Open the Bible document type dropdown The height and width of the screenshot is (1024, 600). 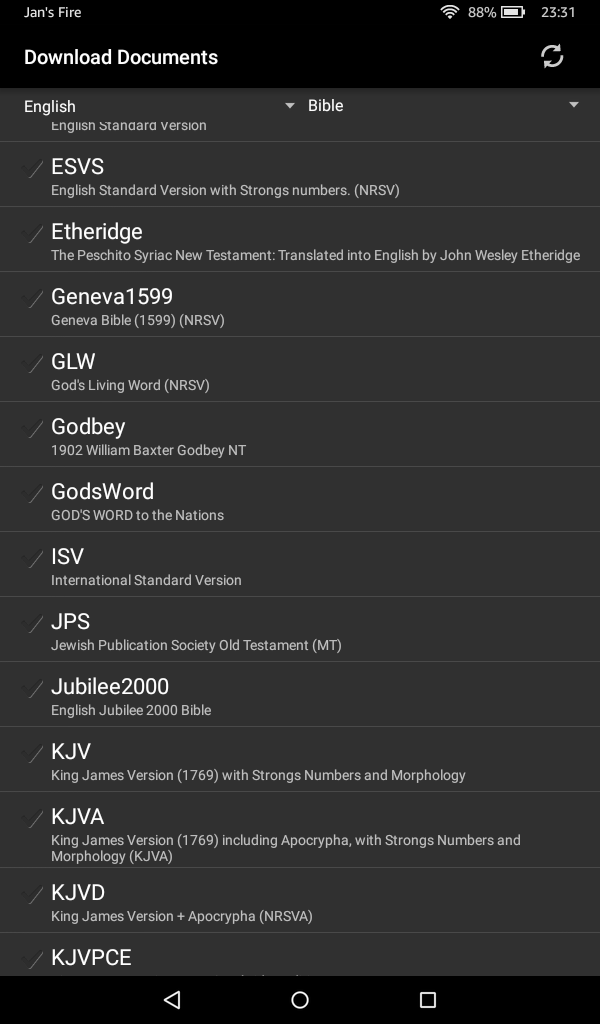[x=440, y=106]
